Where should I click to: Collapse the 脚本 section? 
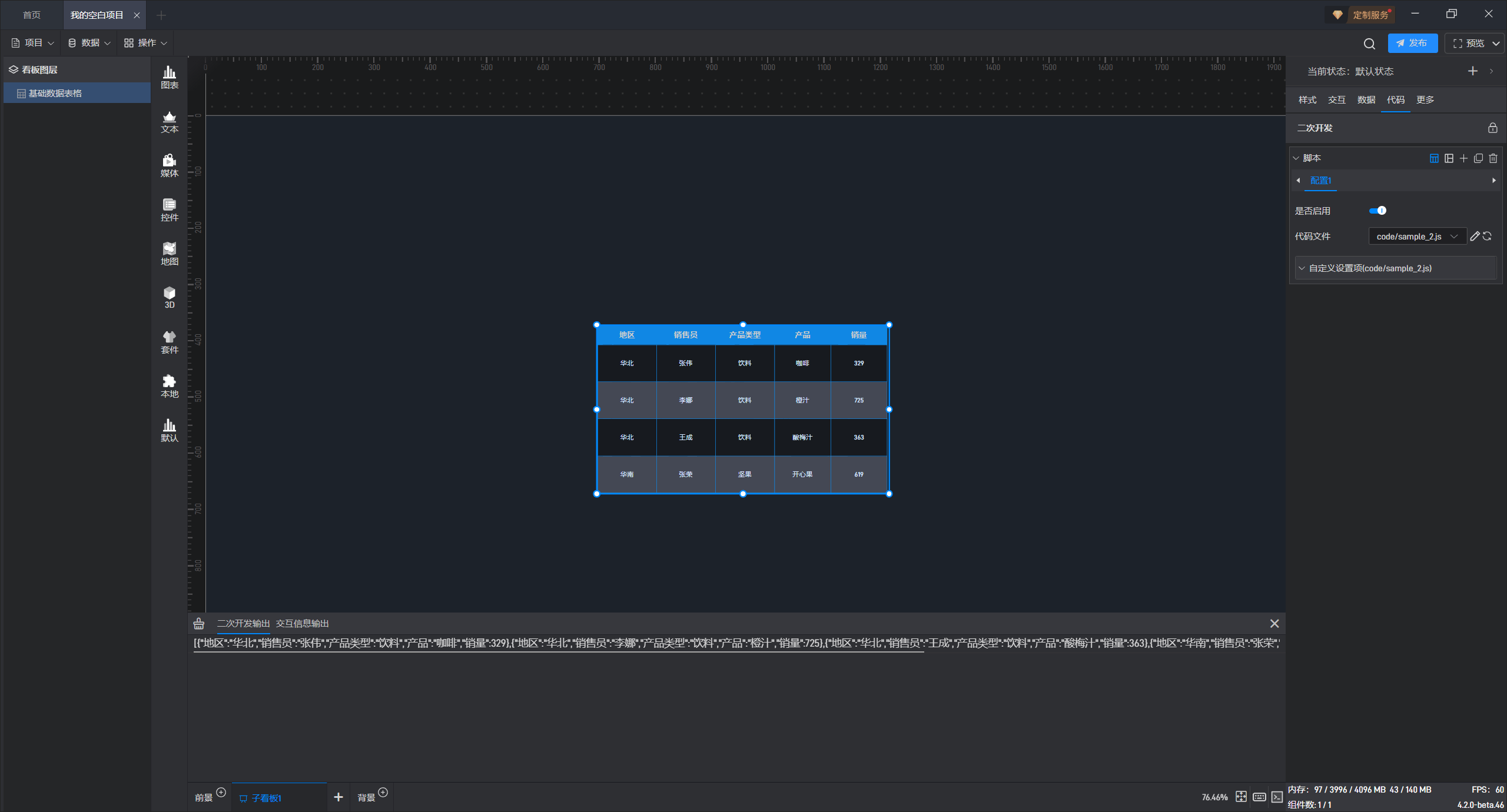pyautogui.click(x=1296, y=158)
